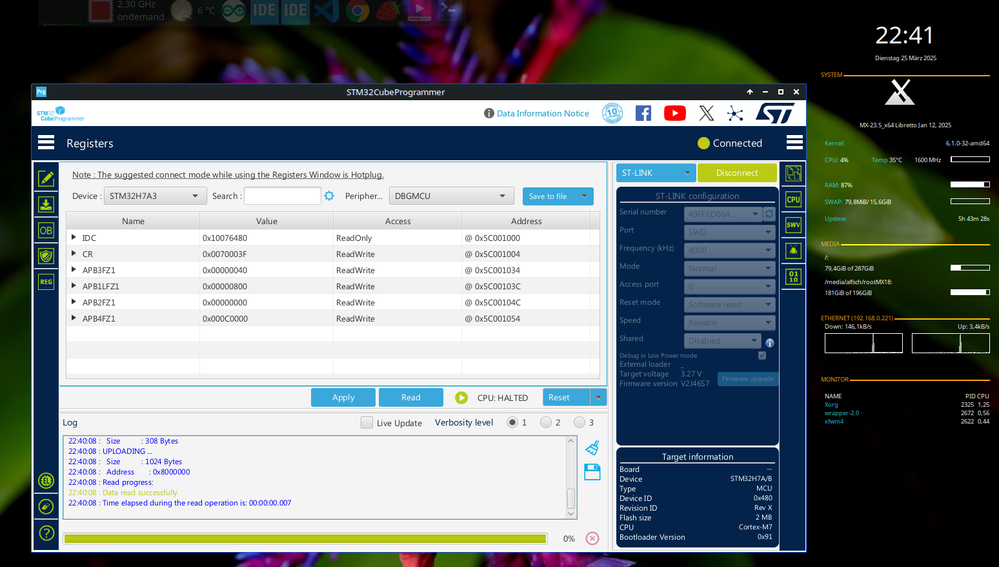999x567 pixels.
Task: Enable the Live Update checkbox
Action: pos(366,422)
